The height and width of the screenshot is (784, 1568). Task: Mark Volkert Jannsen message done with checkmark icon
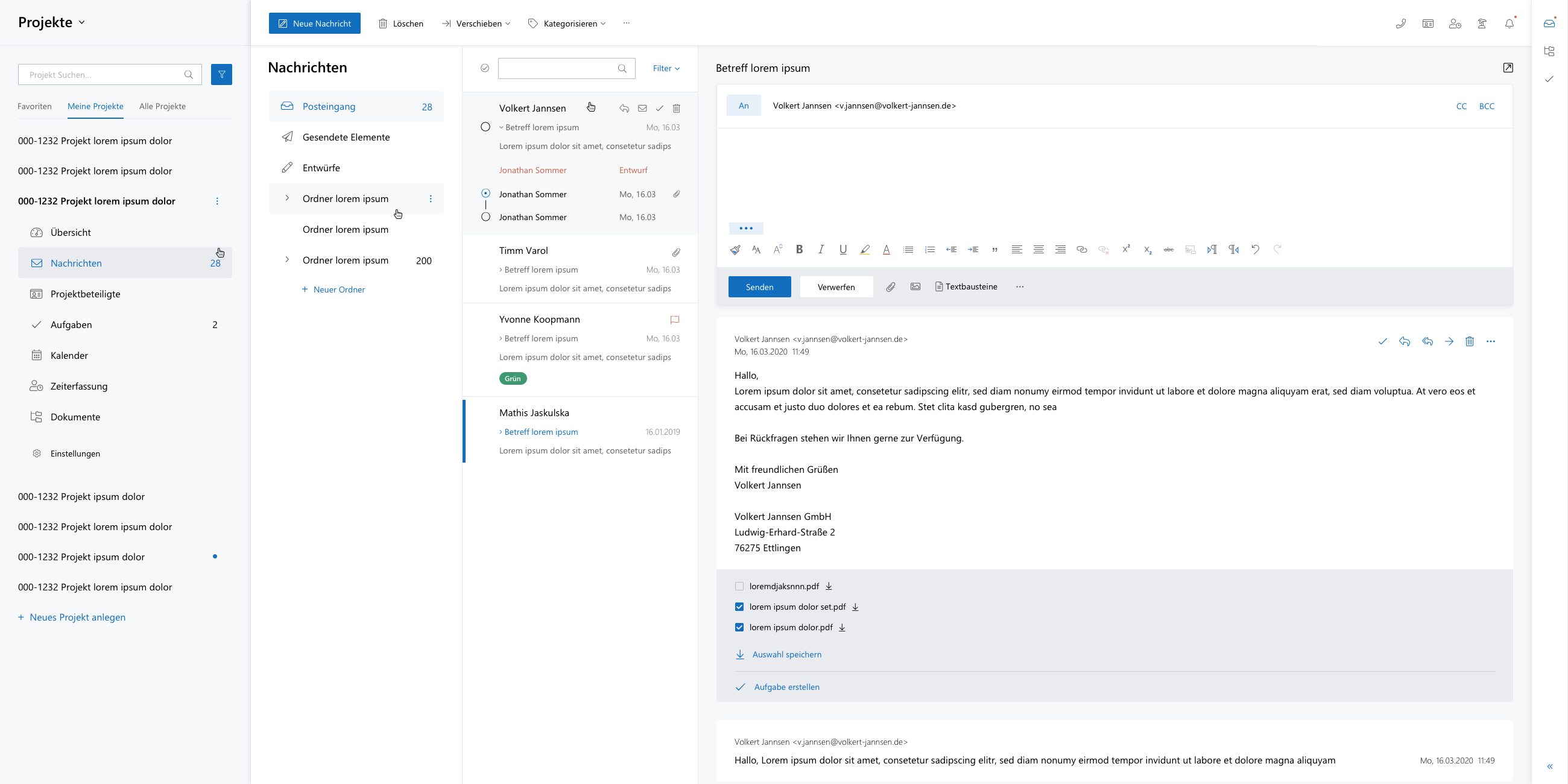[659, 109]
